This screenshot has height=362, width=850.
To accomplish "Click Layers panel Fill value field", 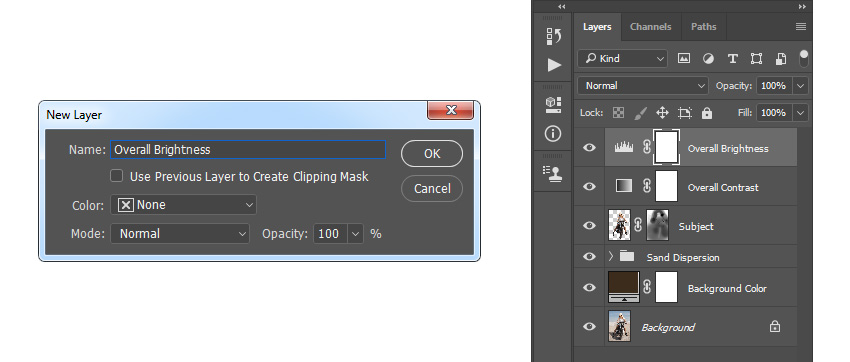I will 774,113.
